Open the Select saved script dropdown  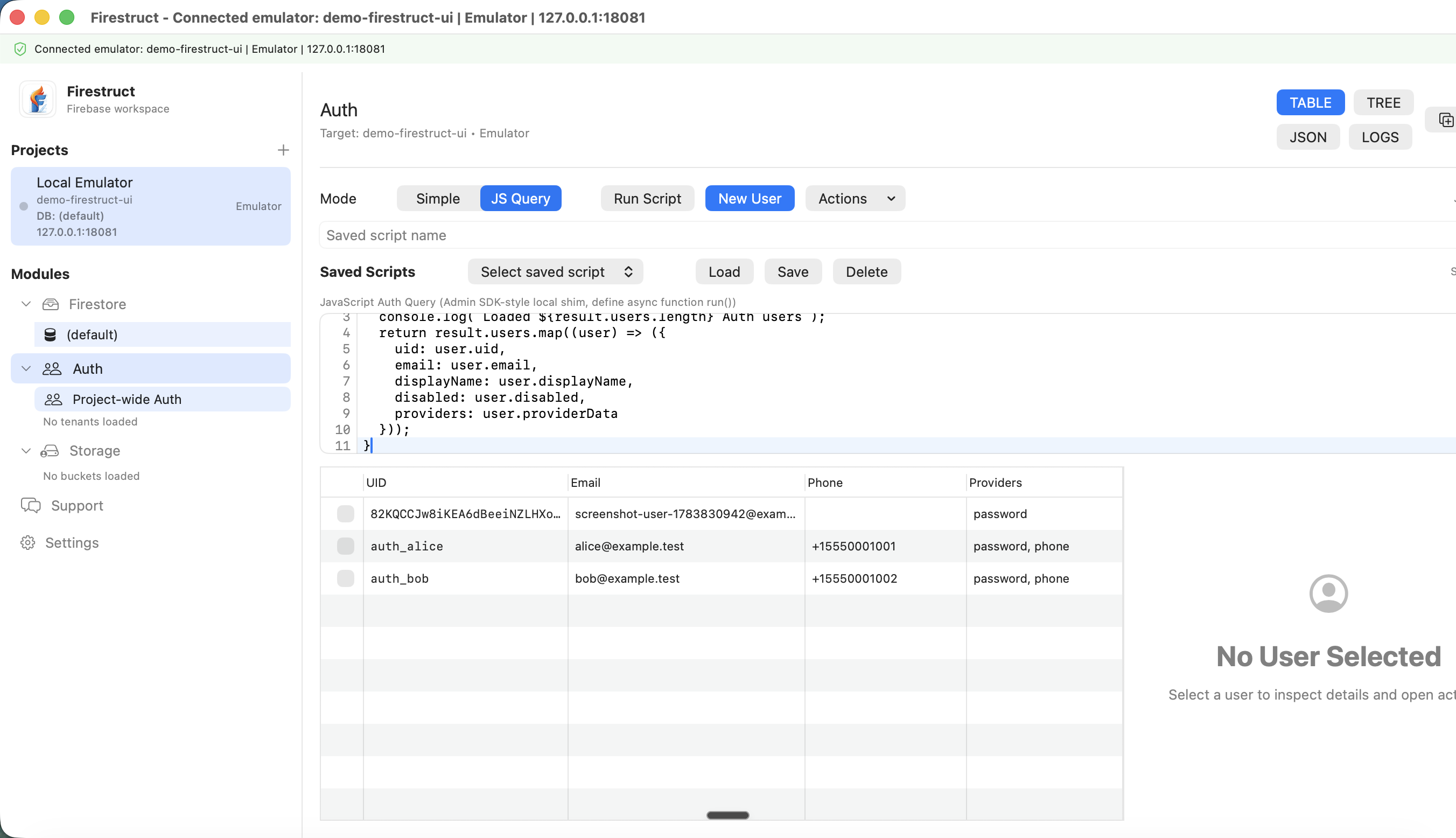pos(555,271)
